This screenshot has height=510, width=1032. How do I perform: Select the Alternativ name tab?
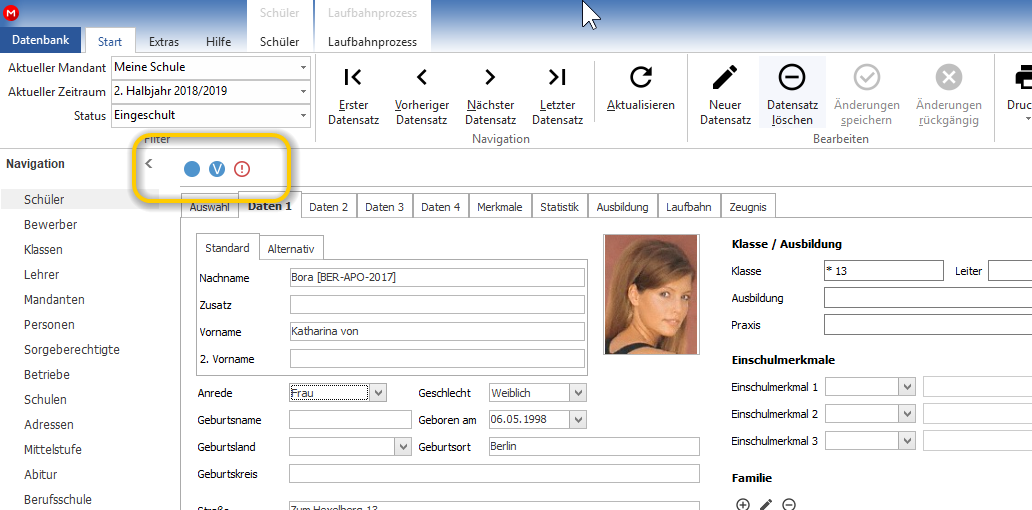click(x=291, y=249)
